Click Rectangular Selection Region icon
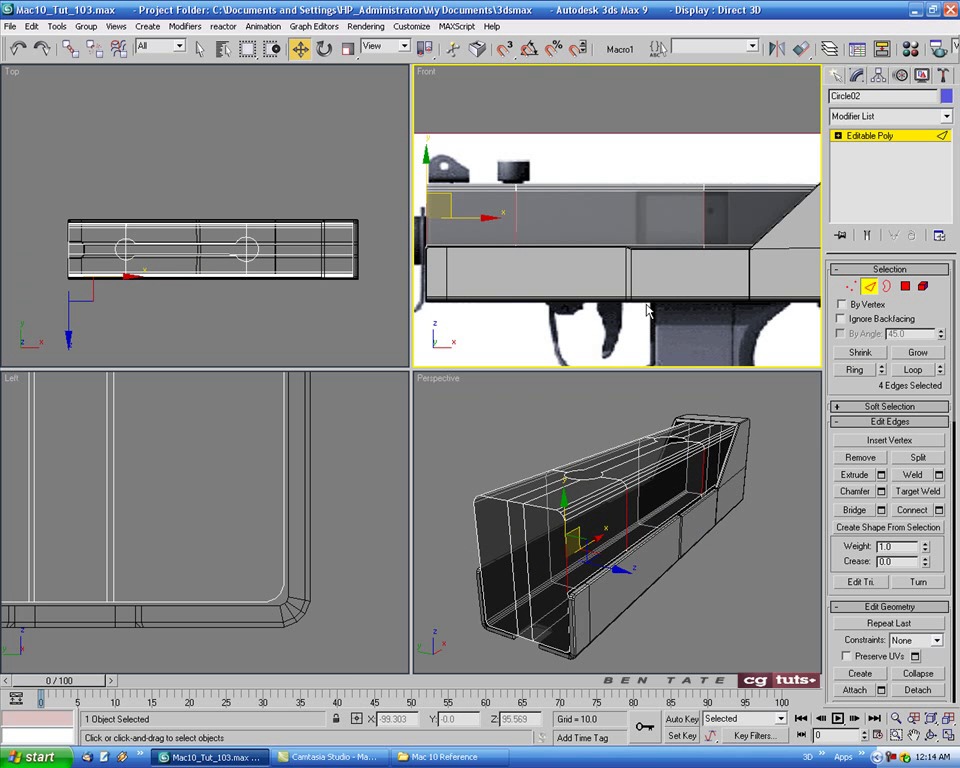The image size is (960, 768). (247, 49)
